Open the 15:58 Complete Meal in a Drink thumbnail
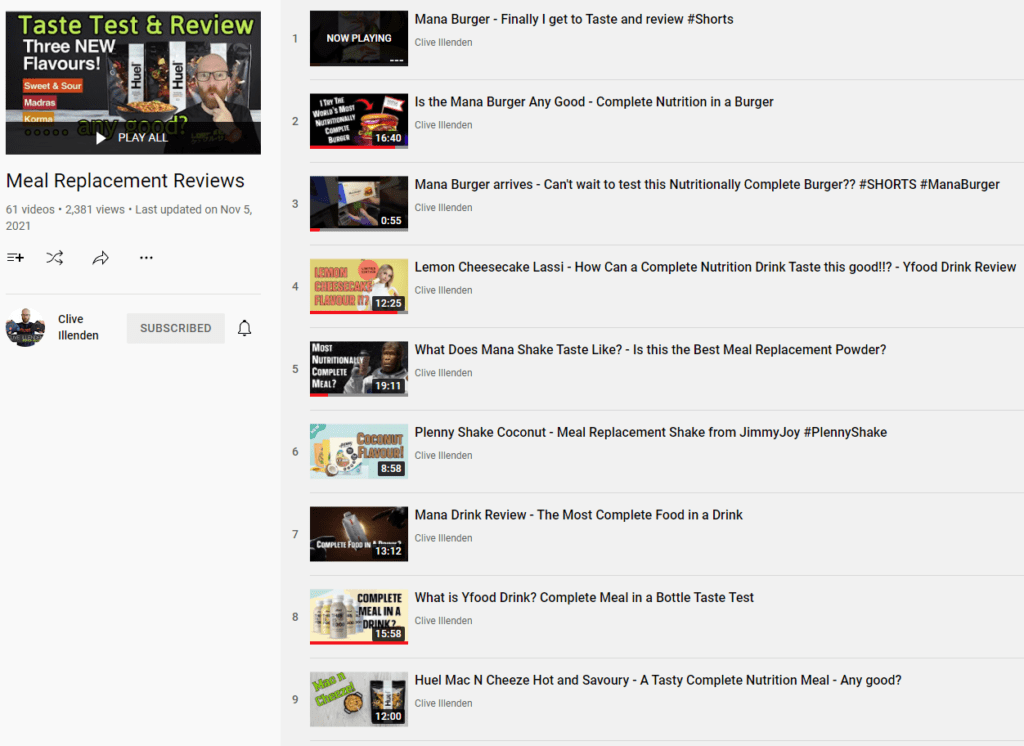Viewport: 1024px width, 746px height. tap(359, 617)
